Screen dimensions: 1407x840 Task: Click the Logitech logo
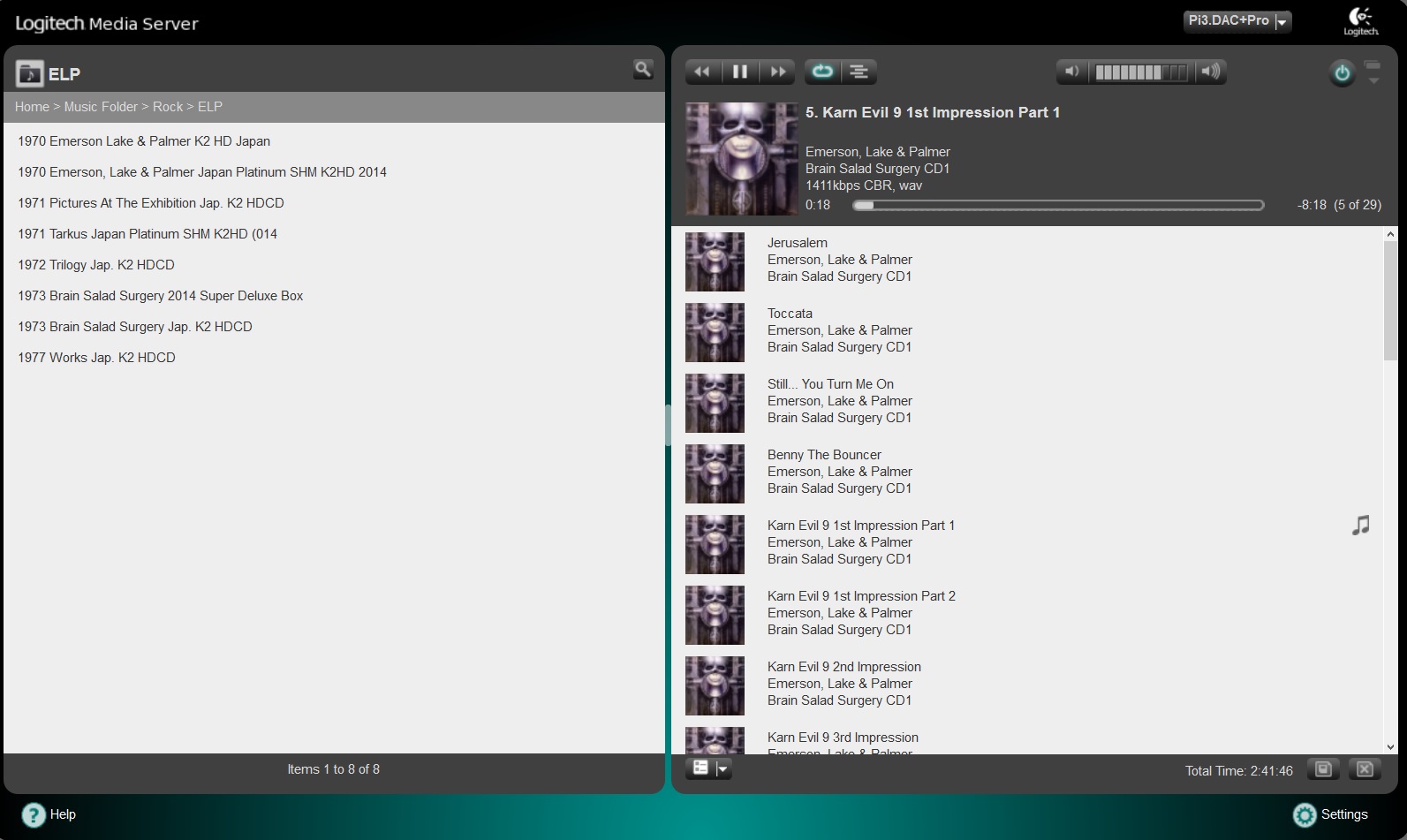coord(1360,22)
